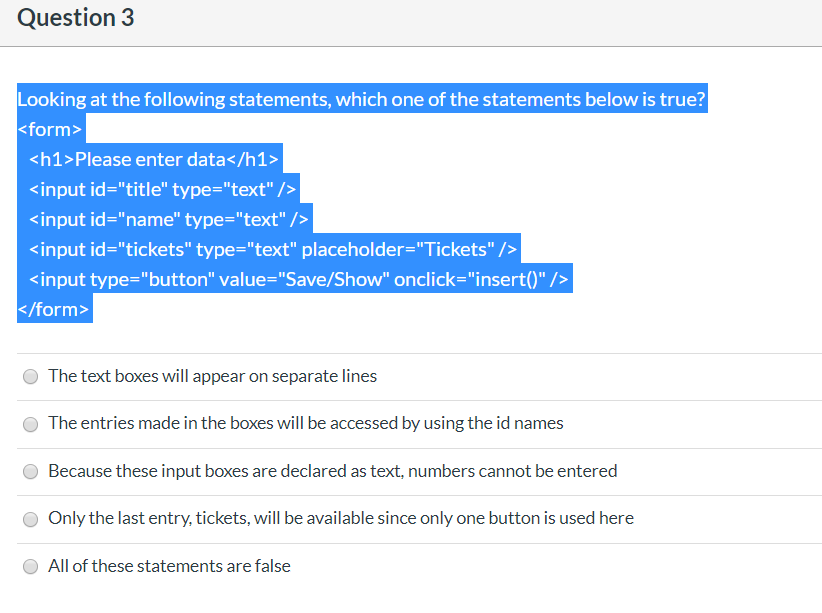Click the second answer row text label
Image resolution: width=822 pixels, height=613 pixels.
click(306, 423)
